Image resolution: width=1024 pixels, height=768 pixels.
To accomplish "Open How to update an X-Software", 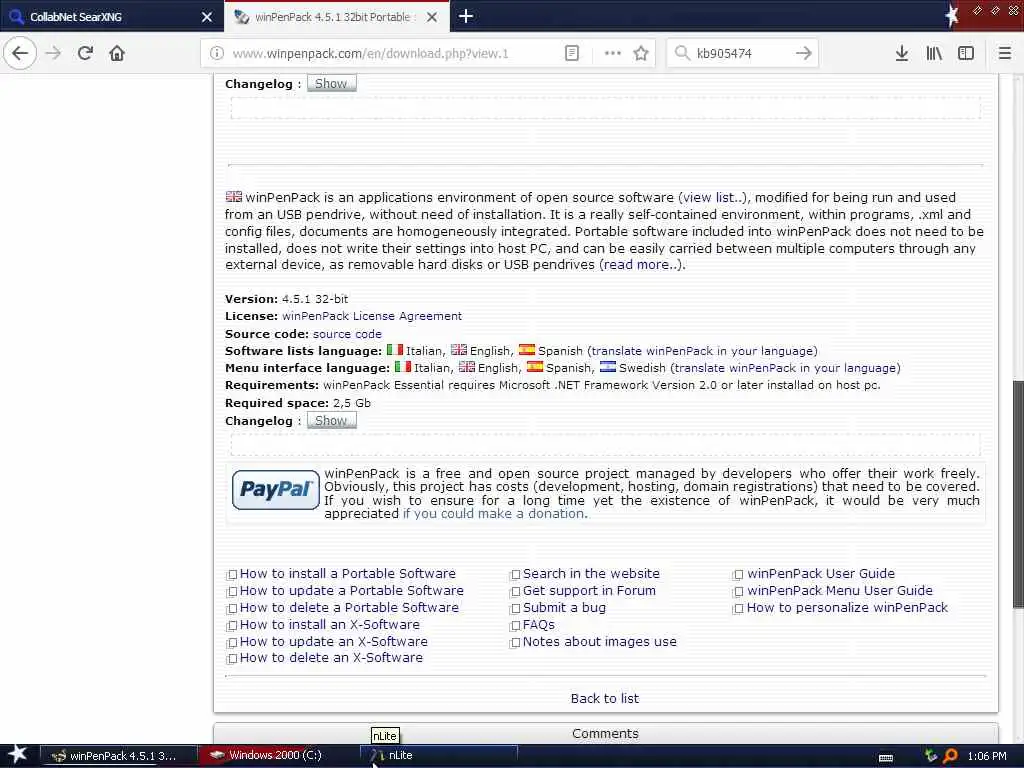I will click(x=333, y=641).
